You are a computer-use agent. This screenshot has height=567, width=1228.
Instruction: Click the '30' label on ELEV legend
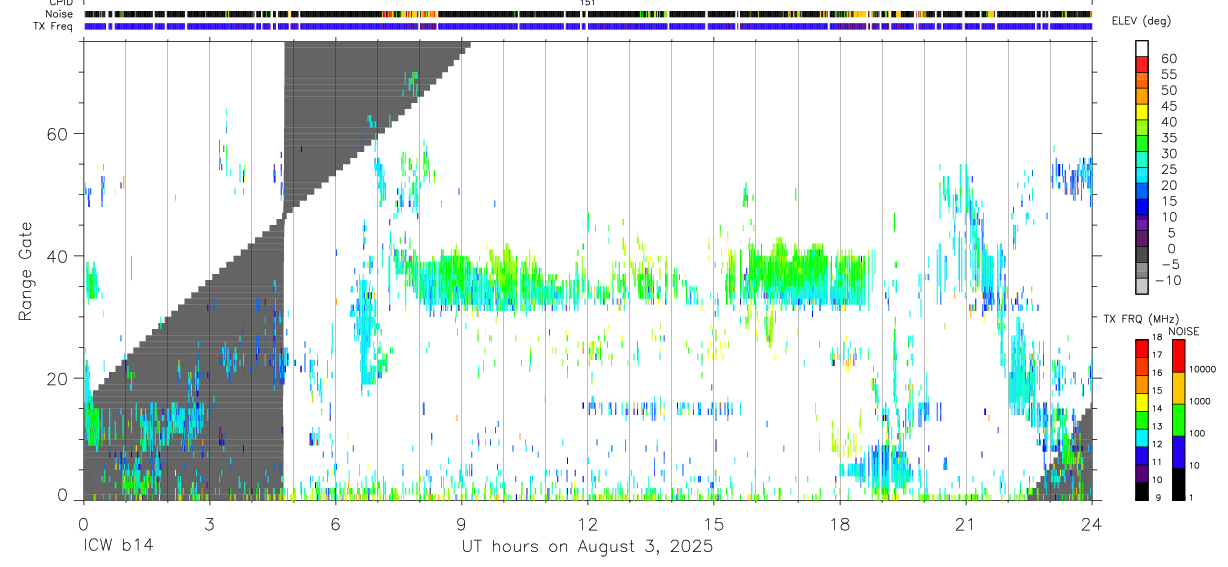[1167, 154]
